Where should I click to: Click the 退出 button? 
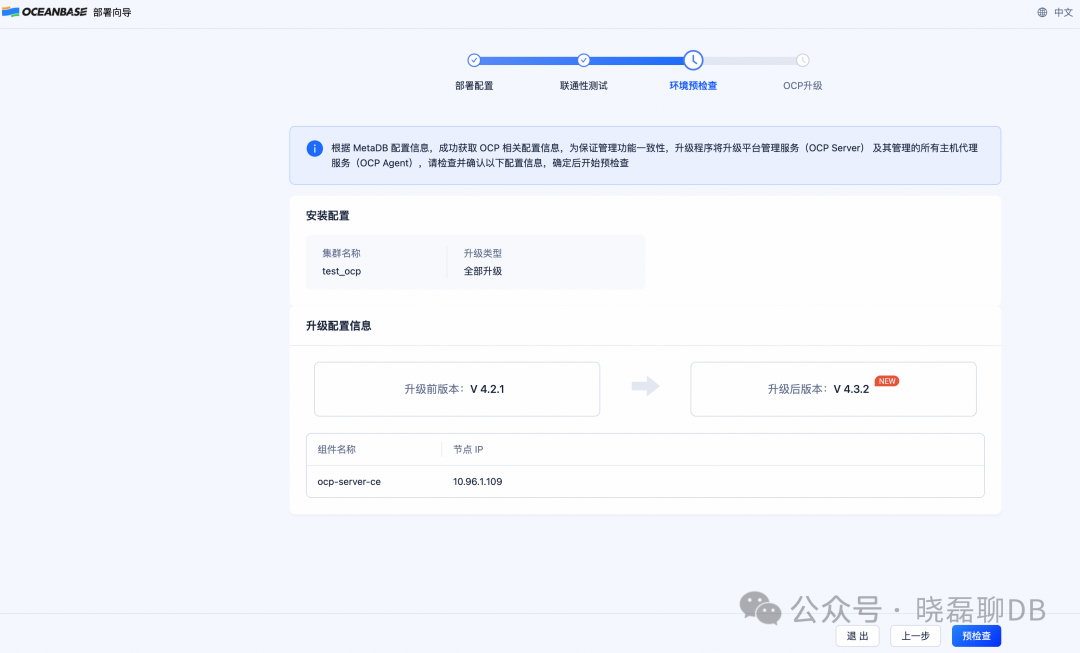(858, 636)
